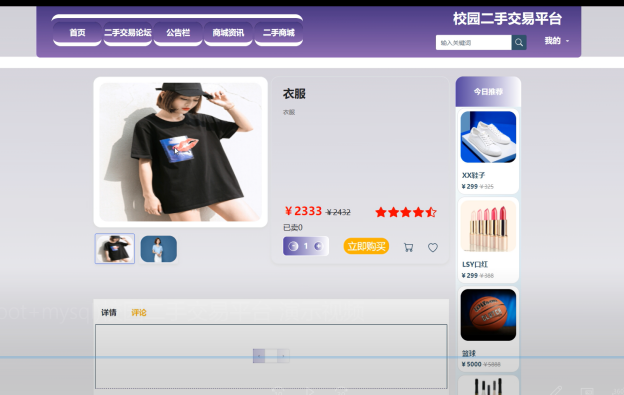Favorite the item with heart icon
Screen dimensions: 624x395
(433, 247)
